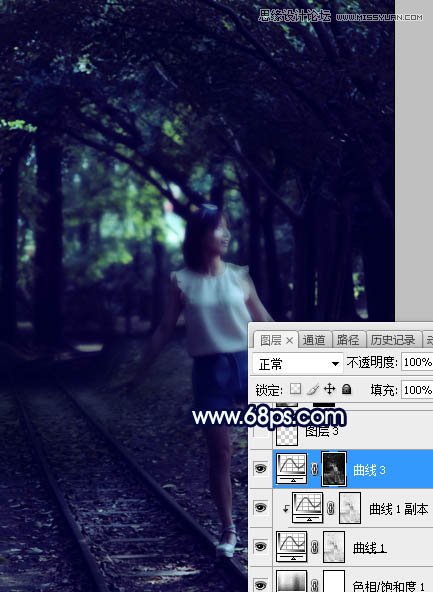This screenshot has height=592, width=433.
Task: Select the 曲线 1 layer name
Action: (370, 548)
